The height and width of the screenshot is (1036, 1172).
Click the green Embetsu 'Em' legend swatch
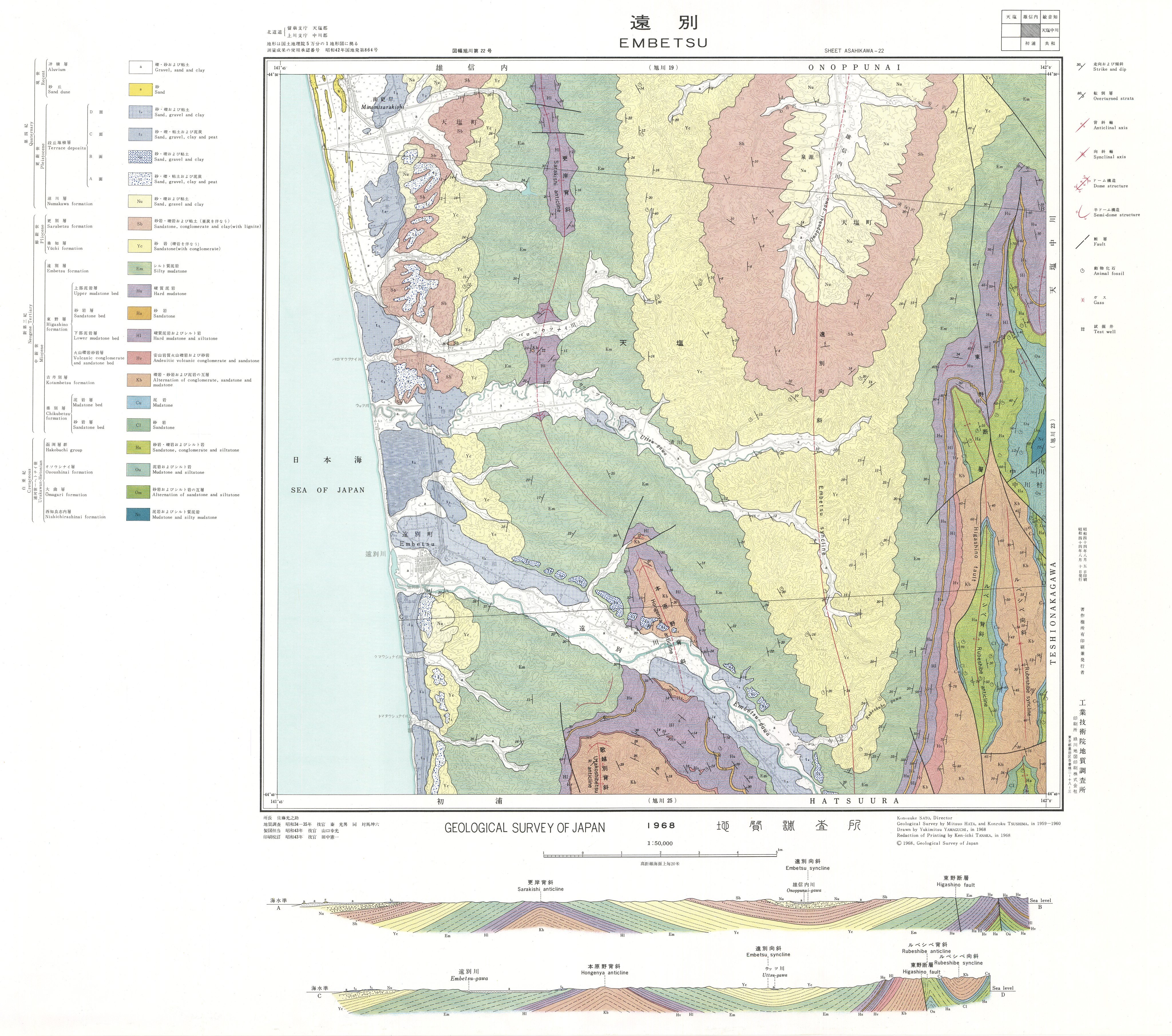pos(139,268)
